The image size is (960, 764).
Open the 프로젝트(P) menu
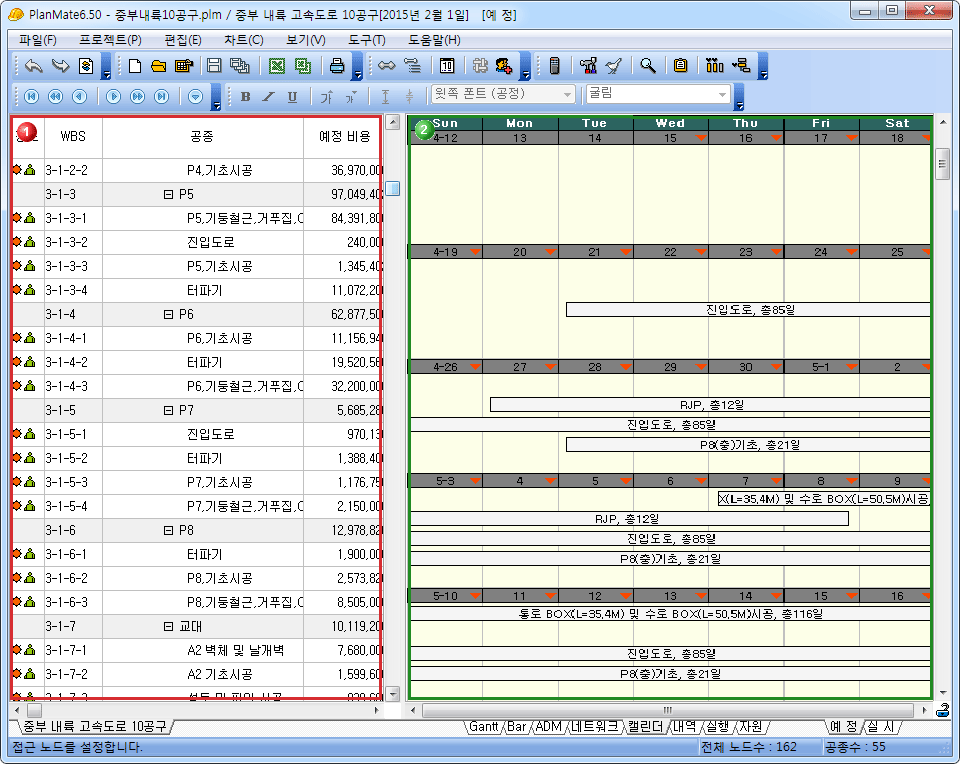tap(110, 40)
